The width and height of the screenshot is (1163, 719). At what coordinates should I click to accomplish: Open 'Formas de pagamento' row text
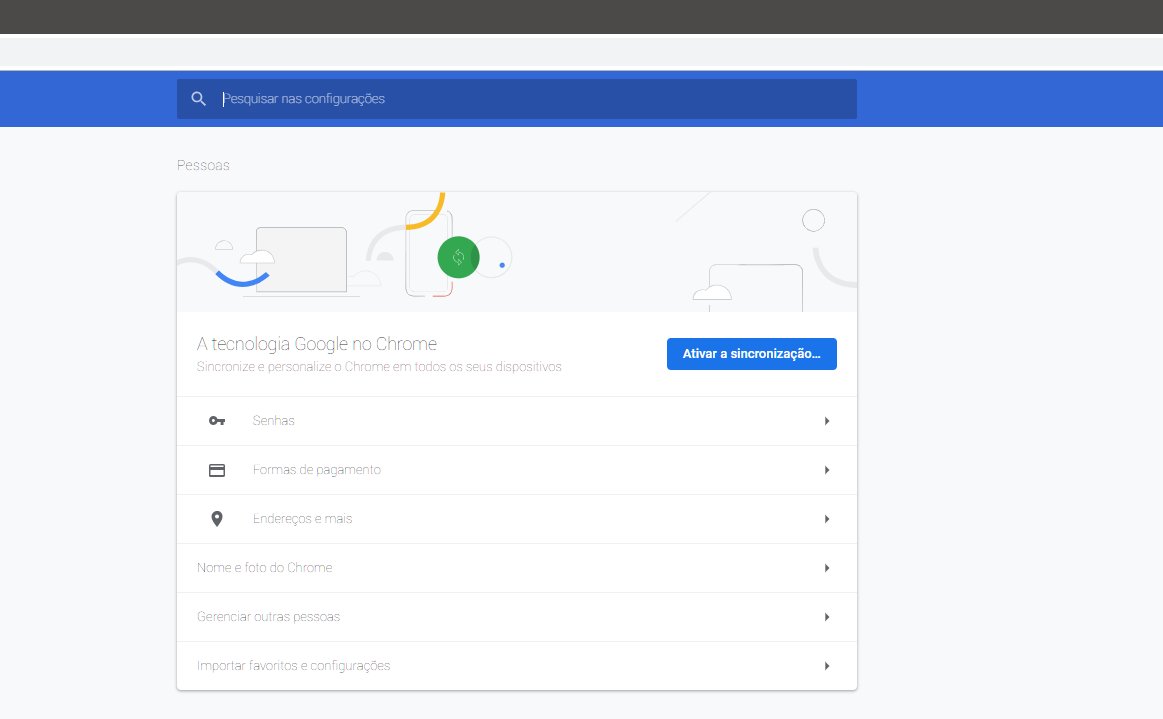tap(317, 470)
